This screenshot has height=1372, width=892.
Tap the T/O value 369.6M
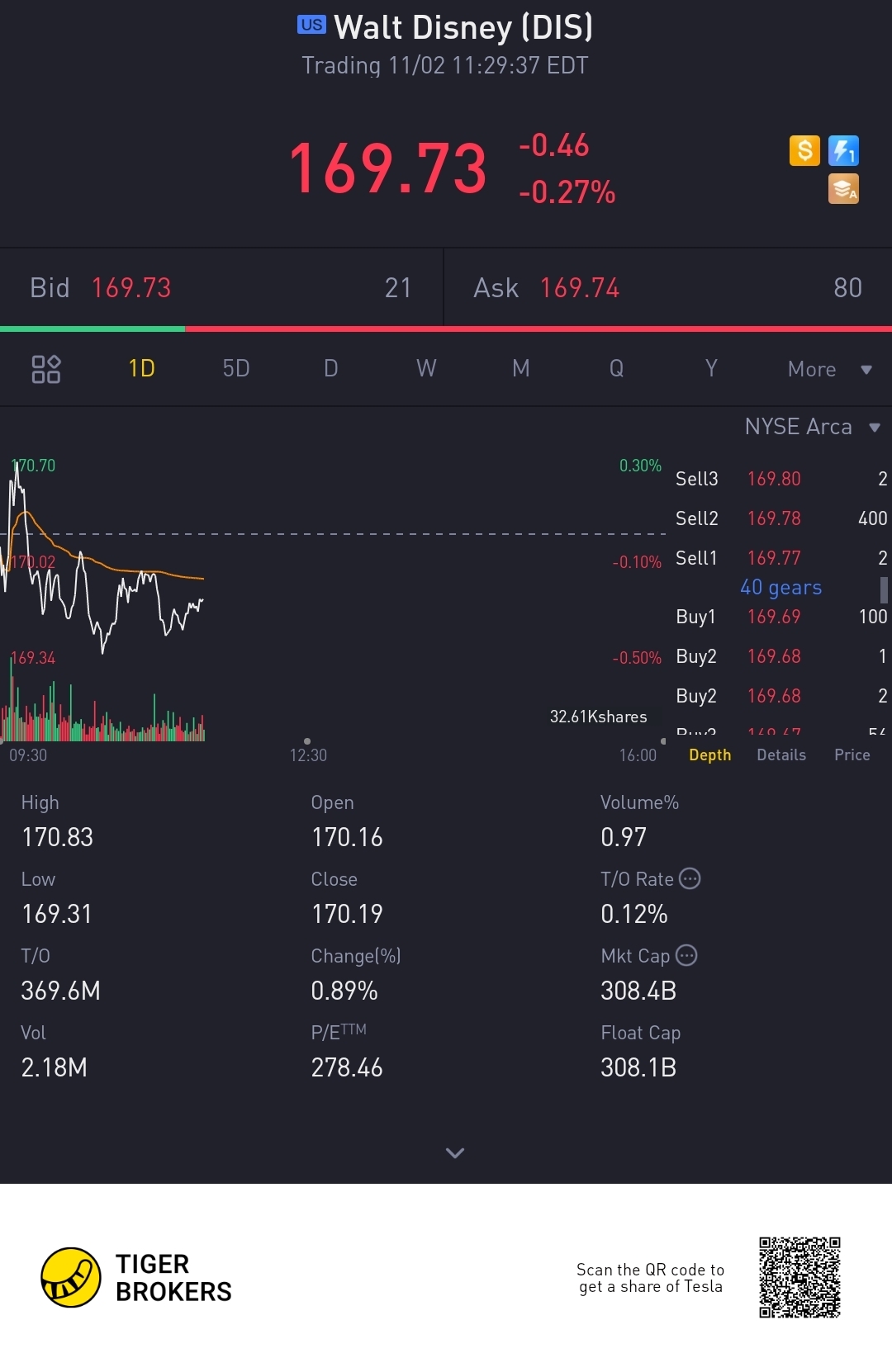[61, 991]
